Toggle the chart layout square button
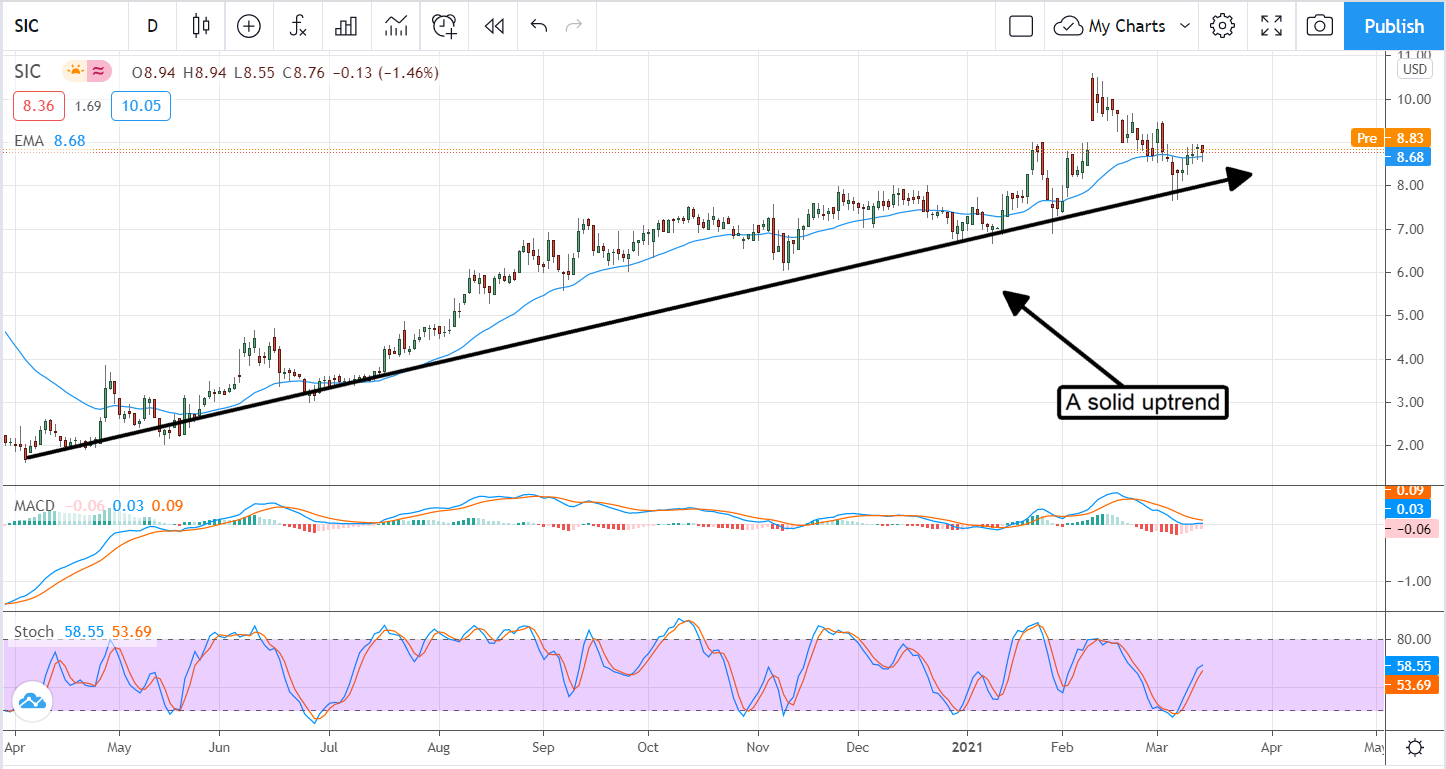Image resolution: width=1446 pixels, height=769 pixels. (x=1020, y=26)
